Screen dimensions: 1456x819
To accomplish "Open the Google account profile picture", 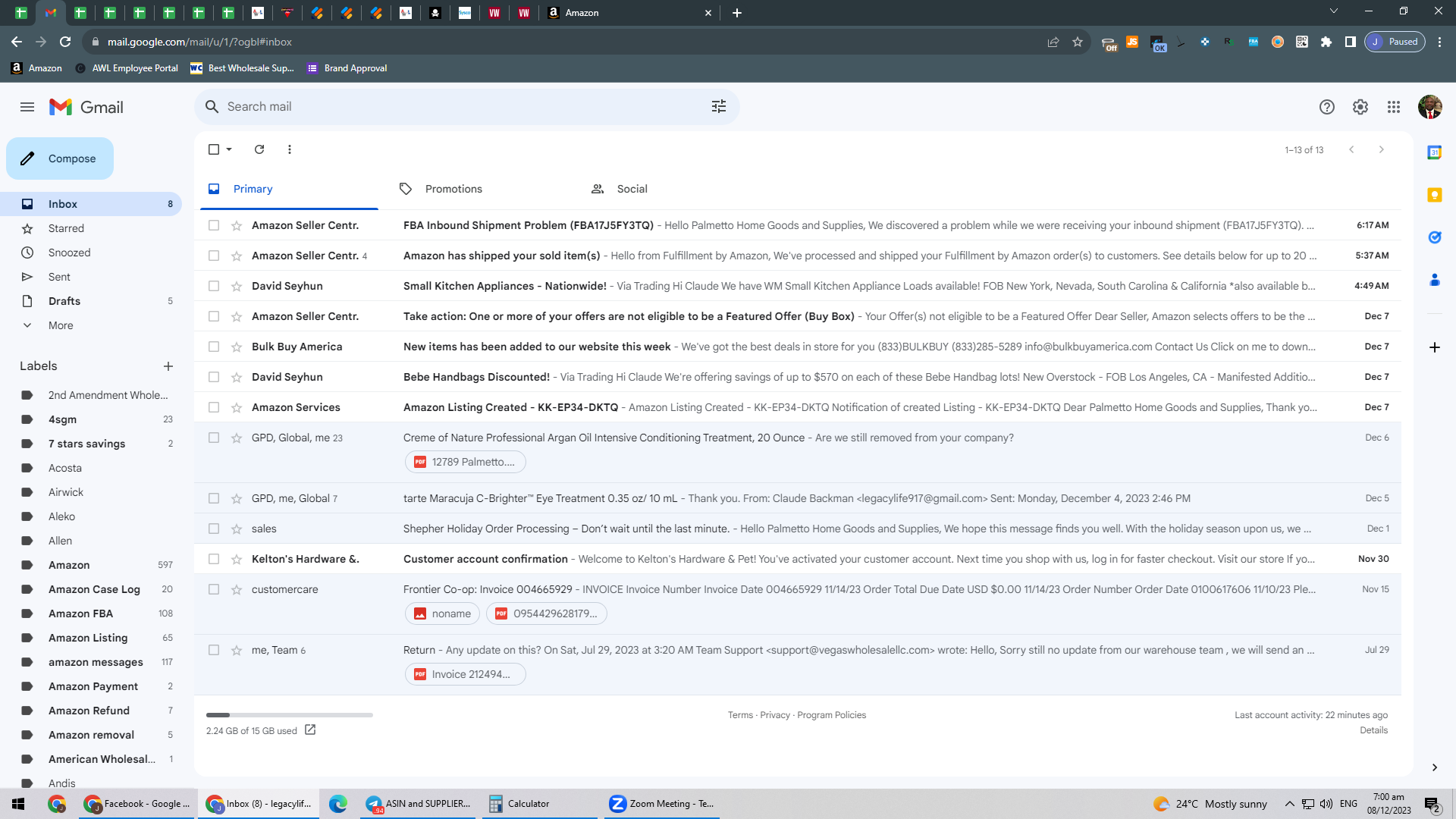I will (1430, 107).
